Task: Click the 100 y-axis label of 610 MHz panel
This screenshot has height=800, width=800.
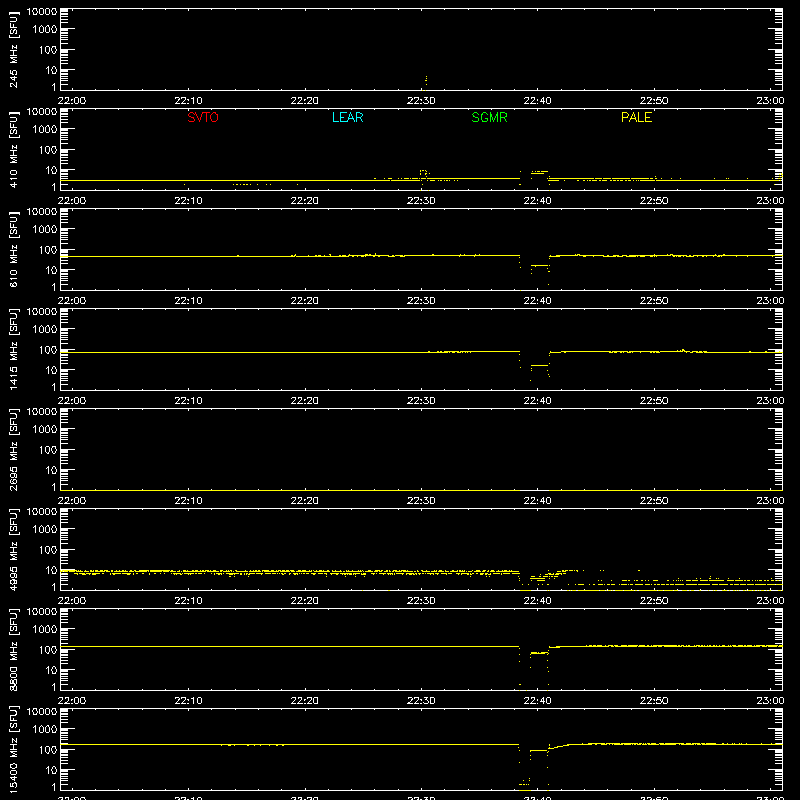Action: coord(48,250)
